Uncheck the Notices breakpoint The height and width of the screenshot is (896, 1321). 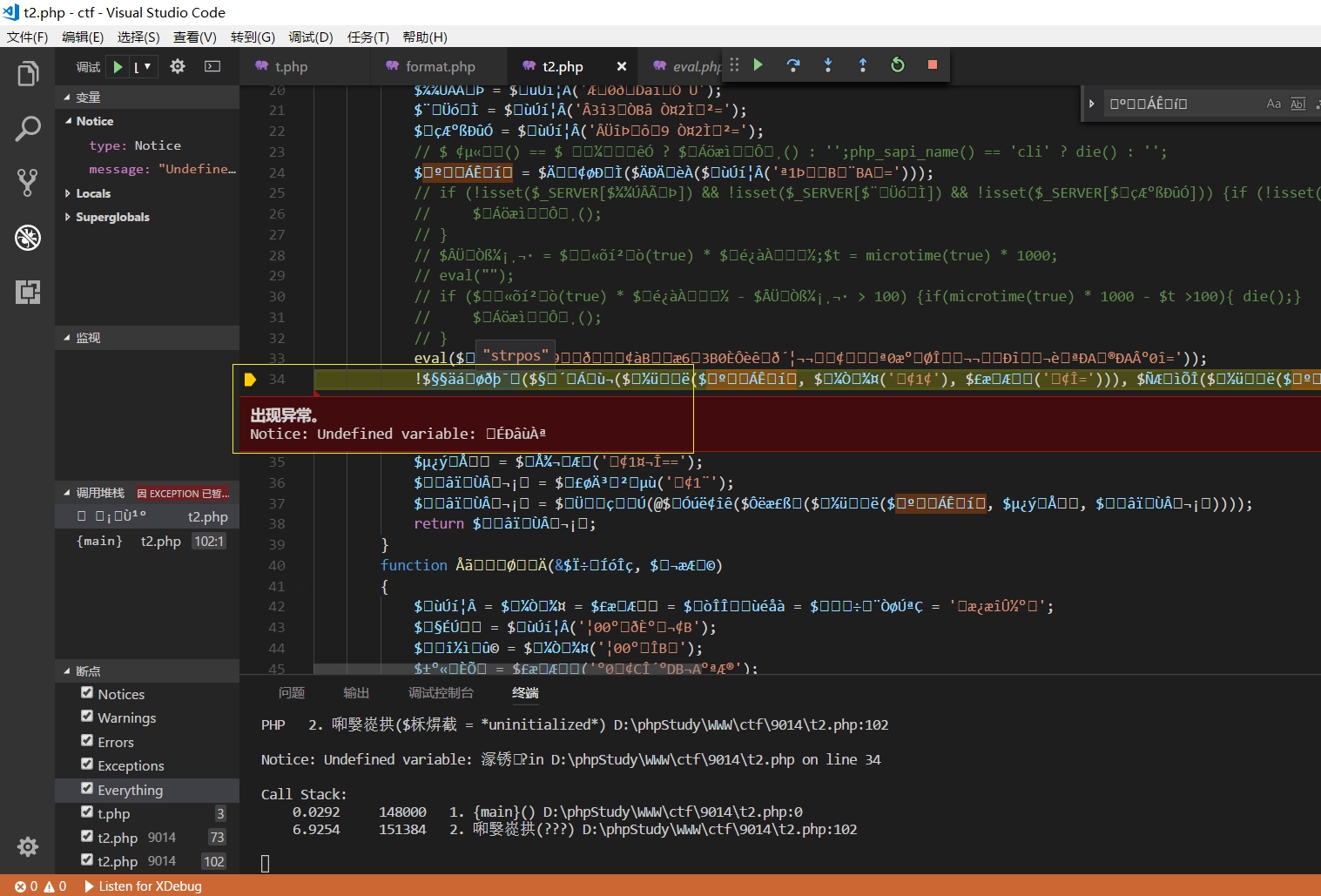87,693
